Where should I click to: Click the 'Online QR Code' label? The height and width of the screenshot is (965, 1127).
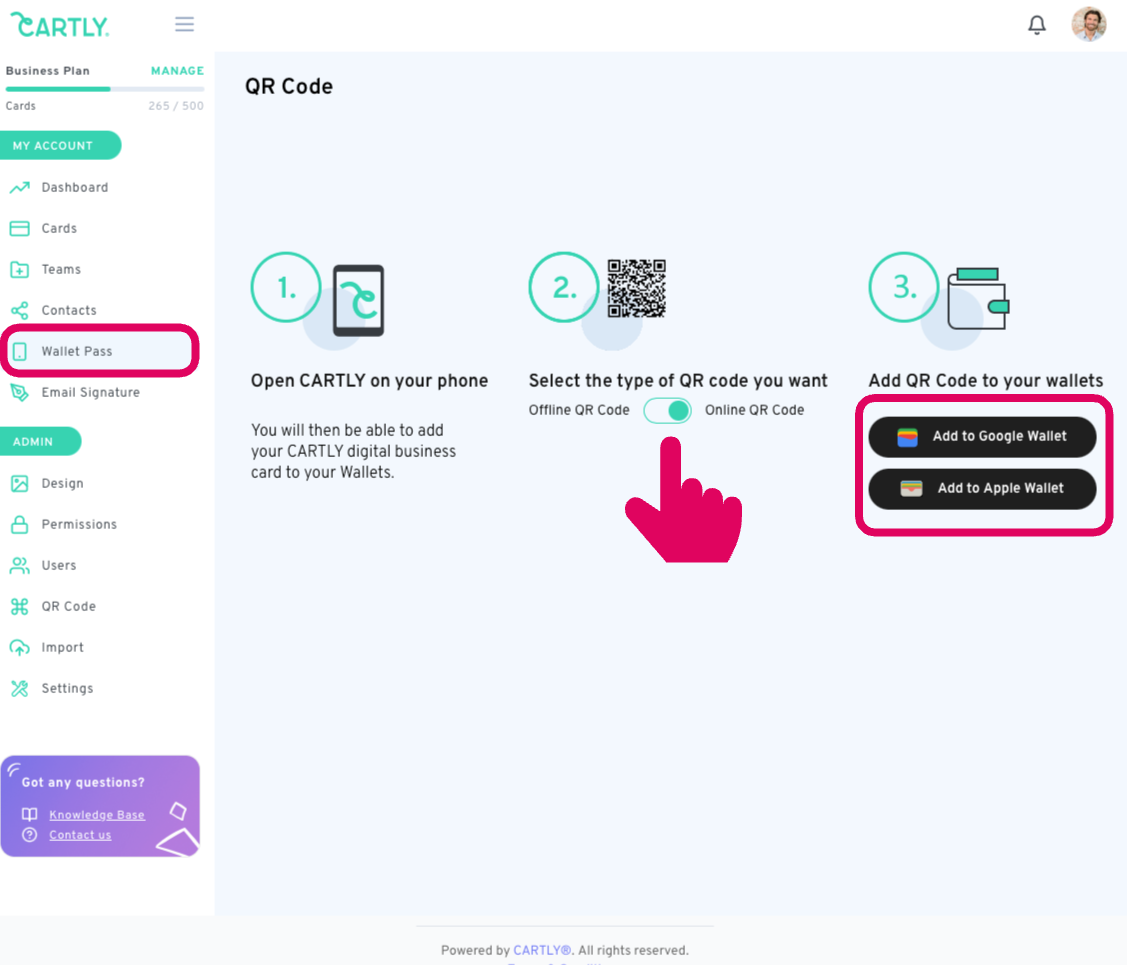point(754,410)
